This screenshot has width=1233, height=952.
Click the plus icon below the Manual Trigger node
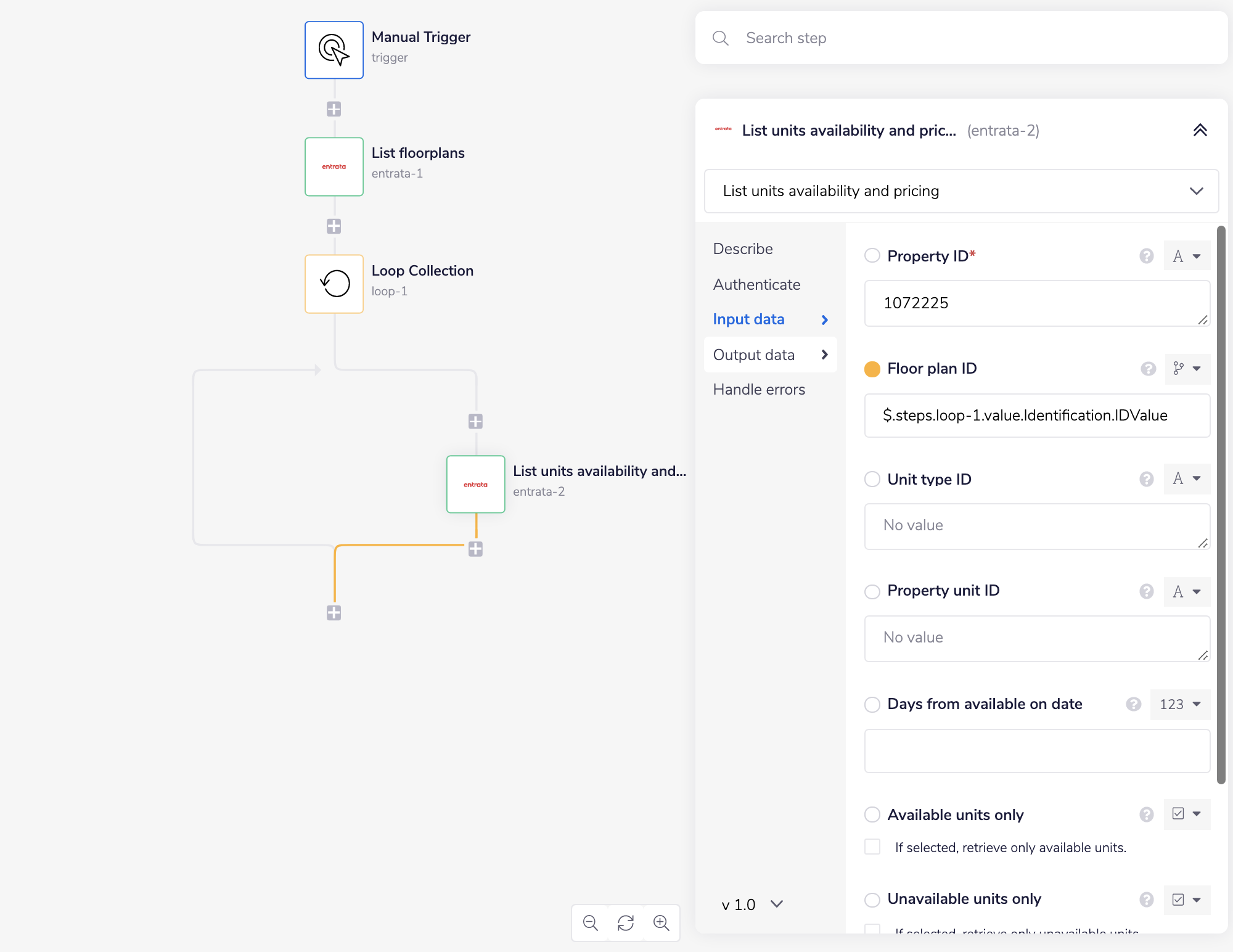[334, 109]
